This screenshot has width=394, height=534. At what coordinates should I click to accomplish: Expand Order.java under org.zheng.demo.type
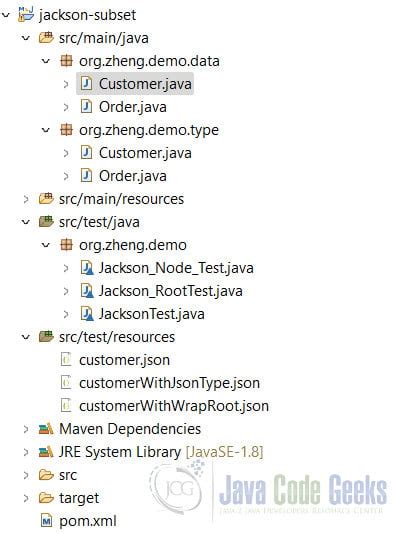66,176
